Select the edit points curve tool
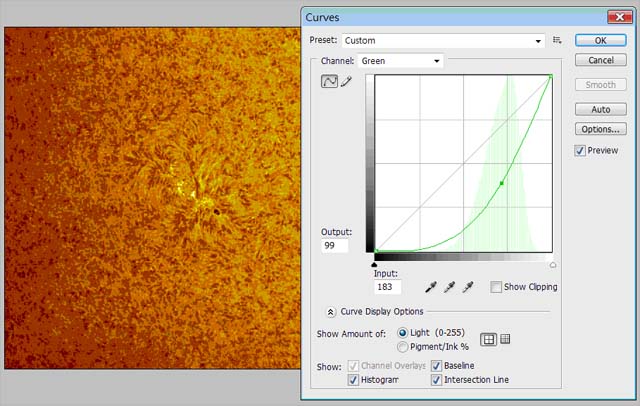This screenshot has width=640, height=406. click(328, 82)
